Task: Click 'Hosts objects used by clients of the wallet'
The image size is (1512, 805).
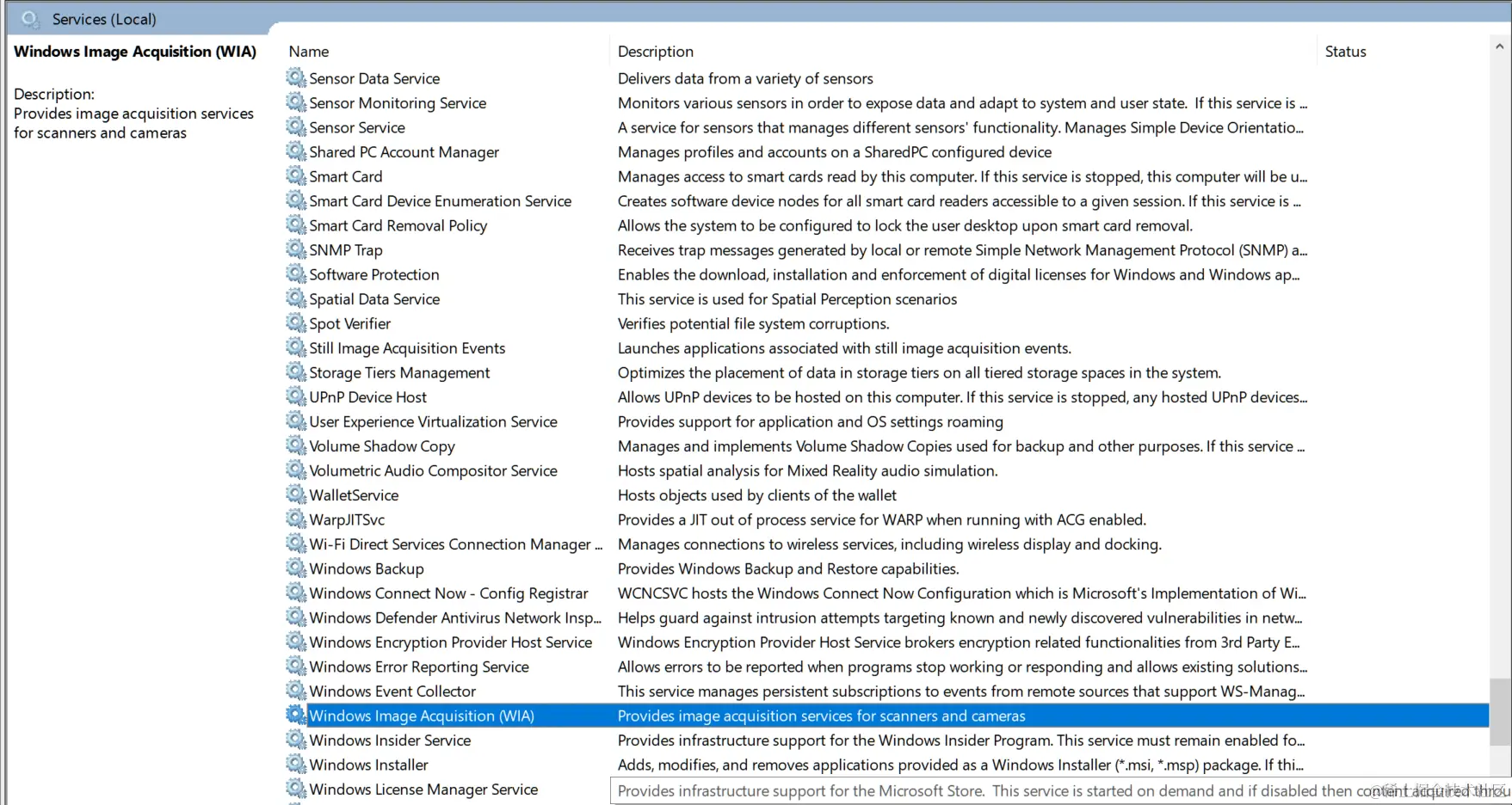Action: pyautogui.click(x=756, y=495)
